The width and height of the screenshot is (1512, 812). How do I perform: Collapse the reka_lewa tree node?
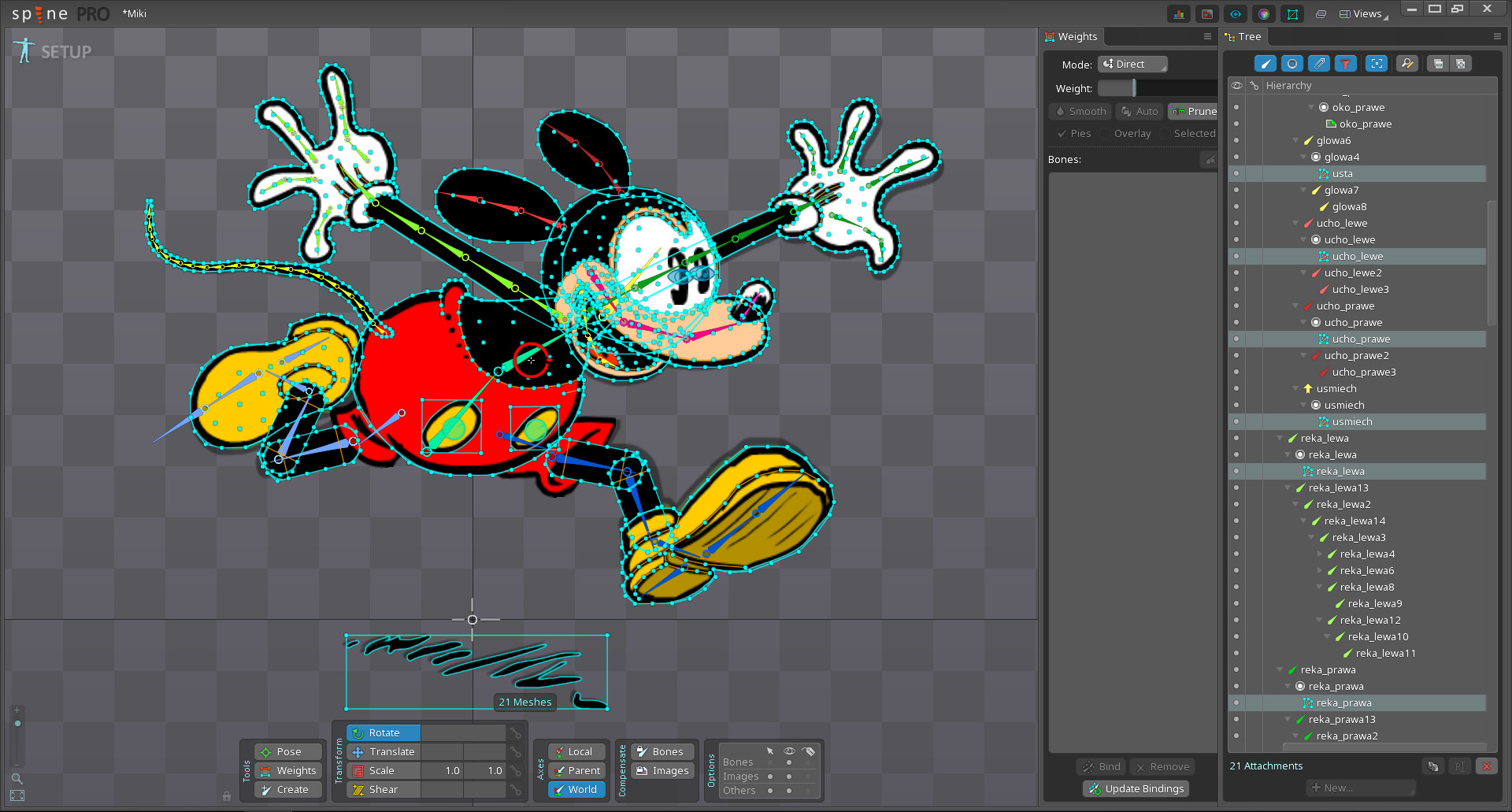[1279, 438]
